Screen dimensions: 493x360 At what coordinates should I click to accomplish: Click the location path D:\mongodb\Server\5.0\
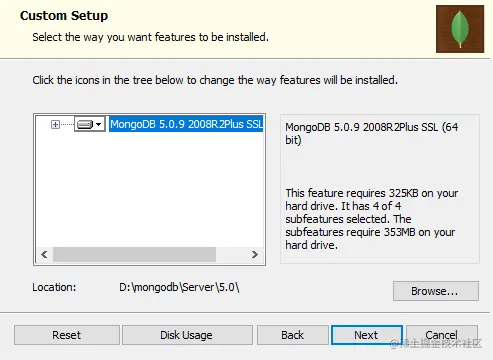(179, 287)
